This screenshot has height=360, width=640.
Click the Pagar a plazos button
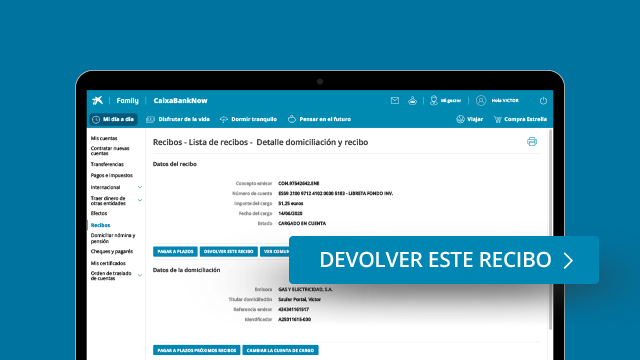[x=175, y=251]
